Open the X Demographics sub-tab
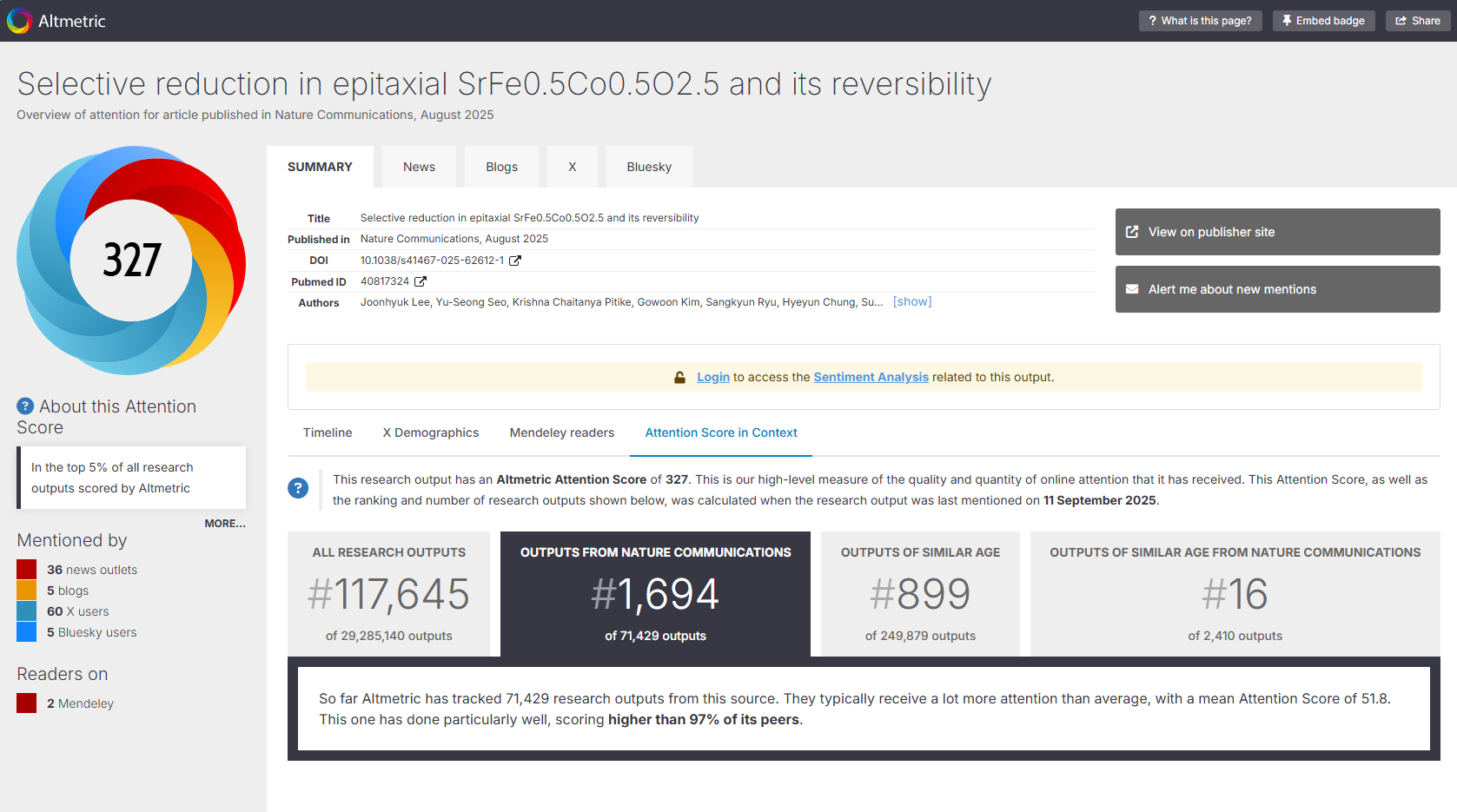The image size is (1457, 812). coord(431,432)
